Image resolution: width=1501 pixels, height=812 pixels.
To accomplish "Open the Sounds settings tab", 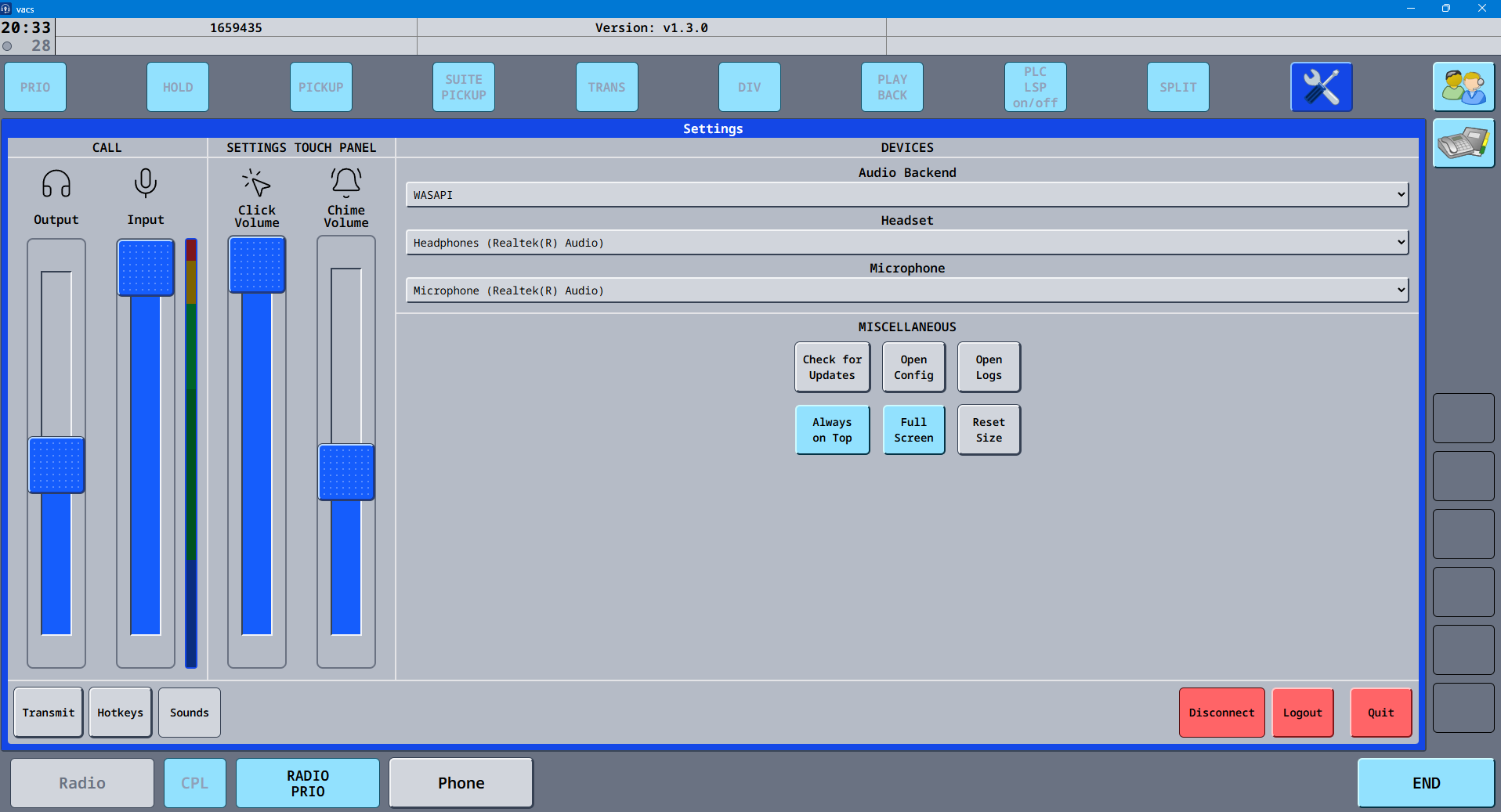I will tap(189, 713).
